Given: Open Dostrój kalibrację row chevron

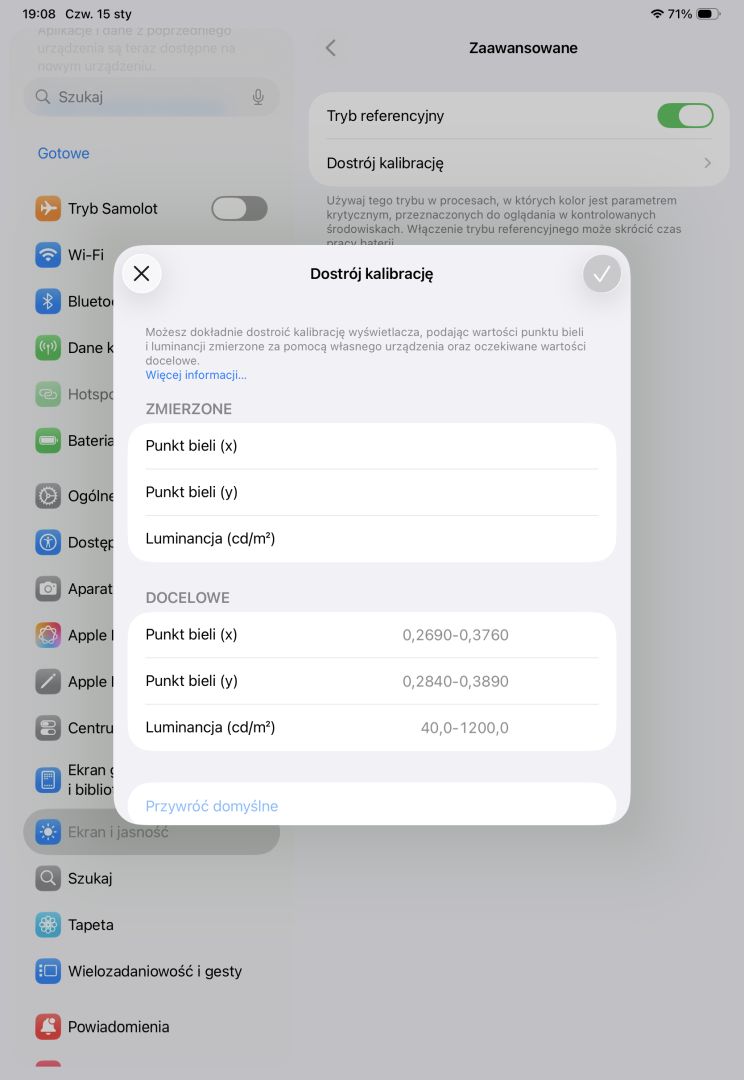Looking at the screenshot, I should pyautogui.click(x=707, y=163).
